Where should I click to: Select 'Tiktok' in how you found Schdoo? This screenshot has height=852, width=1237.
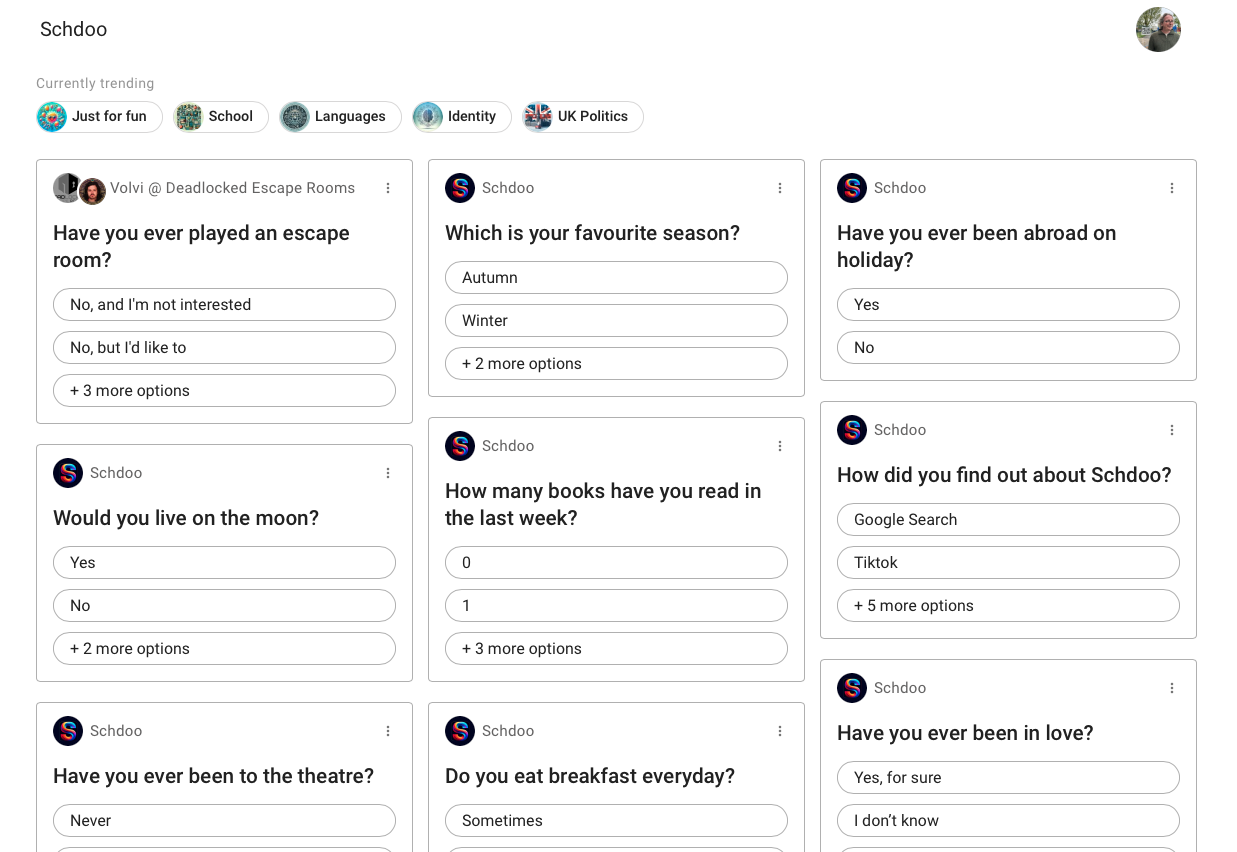click(x=1008, y=563)
